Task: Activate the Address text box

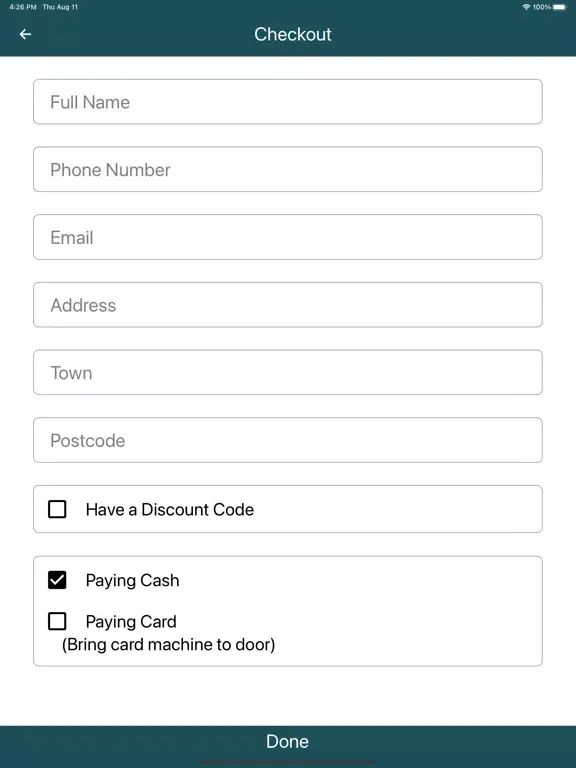Action: point(288,305)
